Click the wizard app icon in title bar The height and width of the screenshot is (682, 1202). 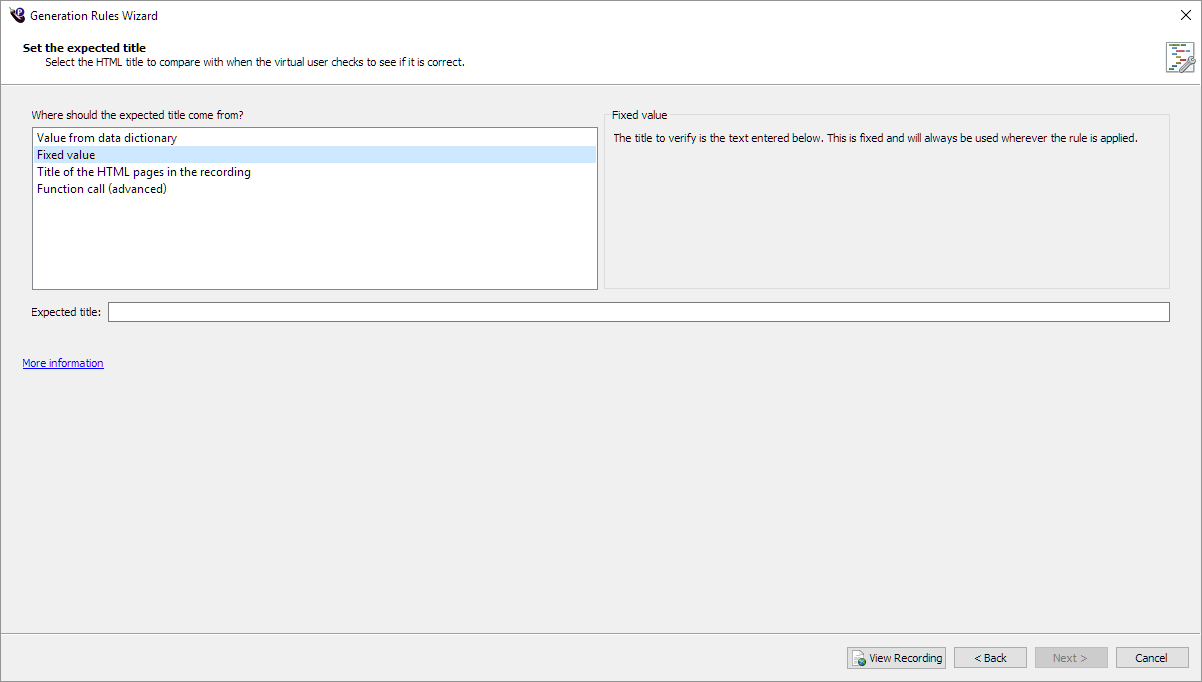coord(16,15)
